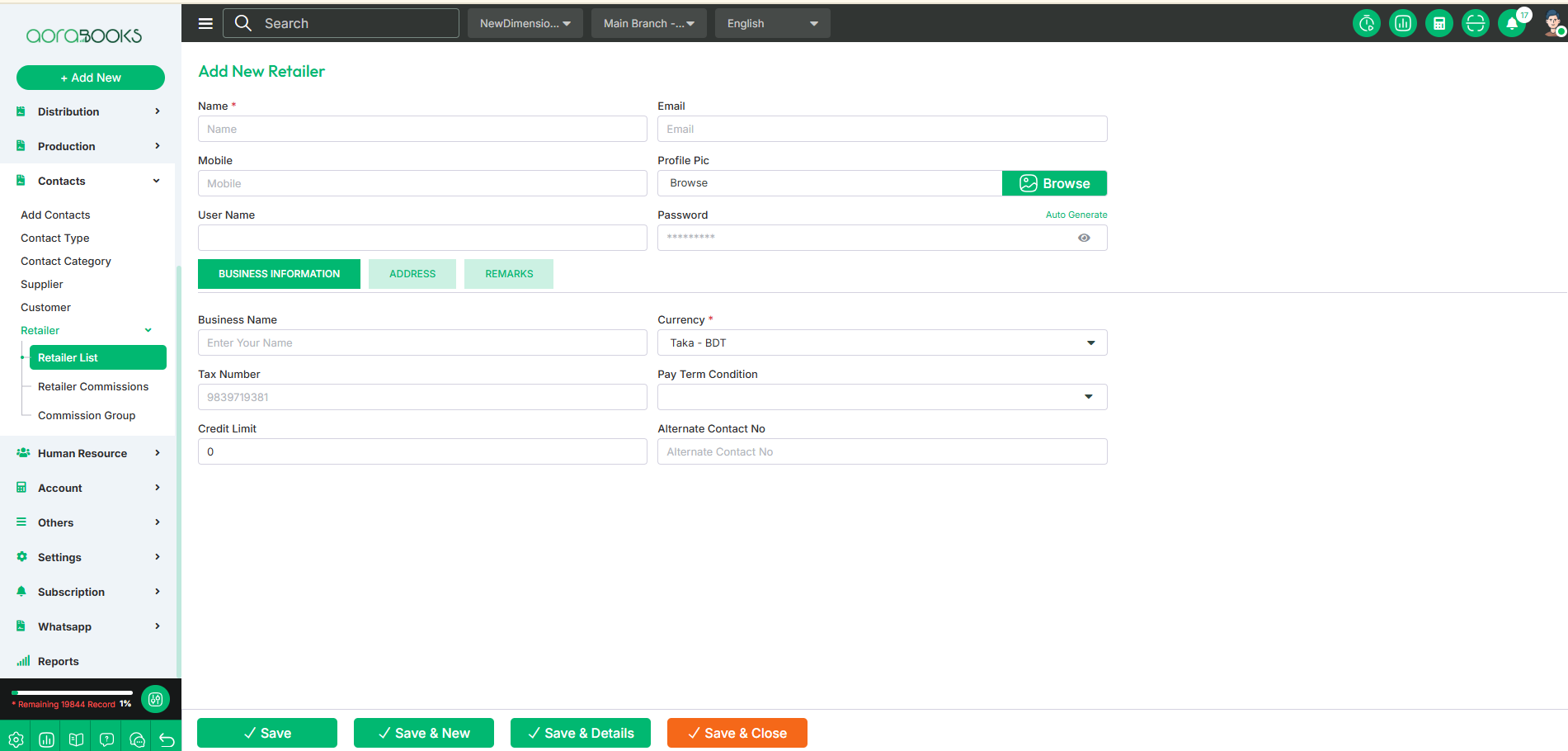Open the Pay Term Condition dropdown
1568x751 pixels.
882,397
